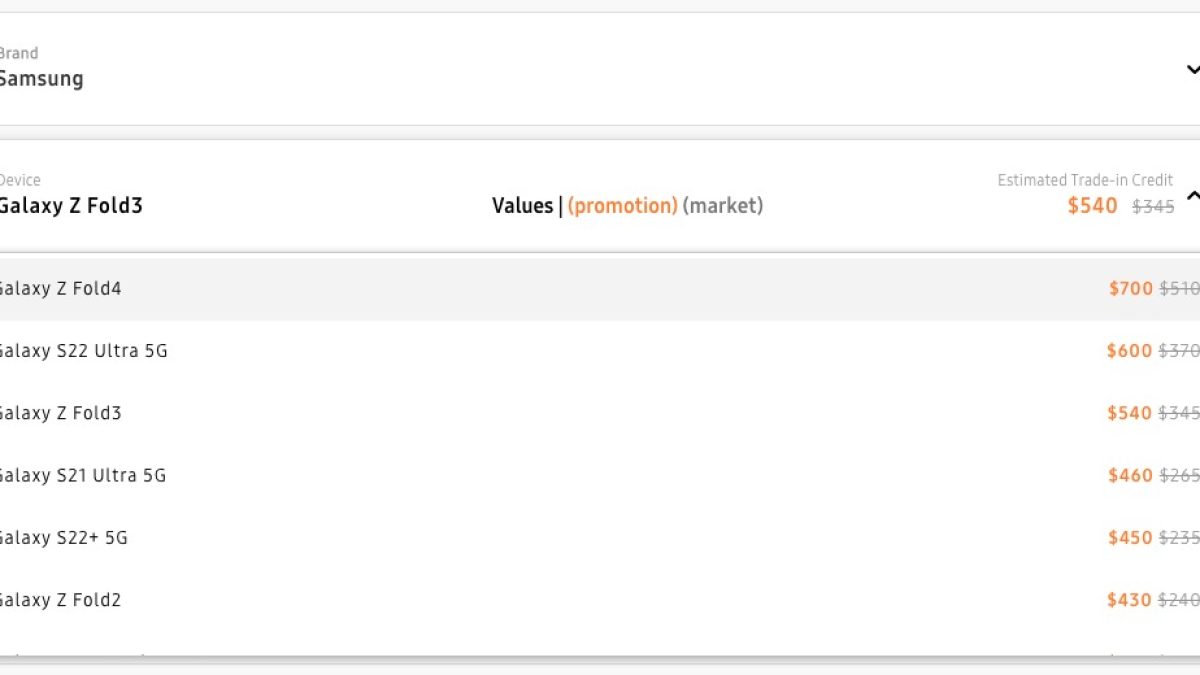
Task: Click the orange (promotion) label
Action: tap(622, 206)
